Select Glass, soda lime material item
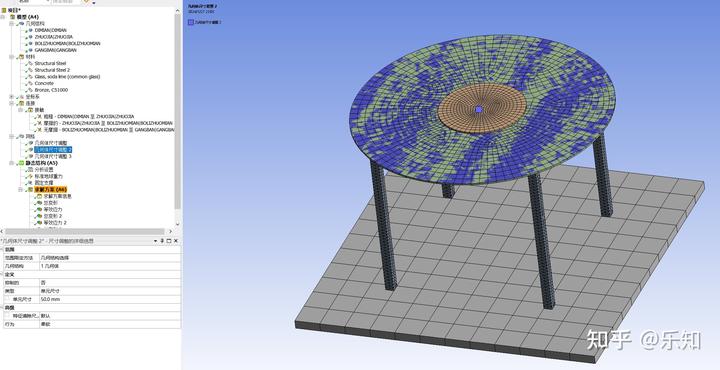Image resolution: width=720 pixels, height=370 pixels. pyautogui.click(x=67, y=77)
